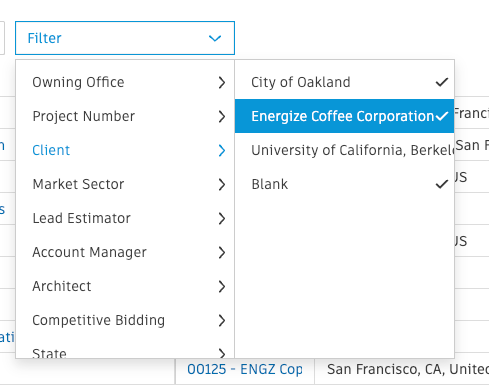Viewport: 489px width, 385px height.
Task: Open the Market Sector filter
Action: pos(125,184)
